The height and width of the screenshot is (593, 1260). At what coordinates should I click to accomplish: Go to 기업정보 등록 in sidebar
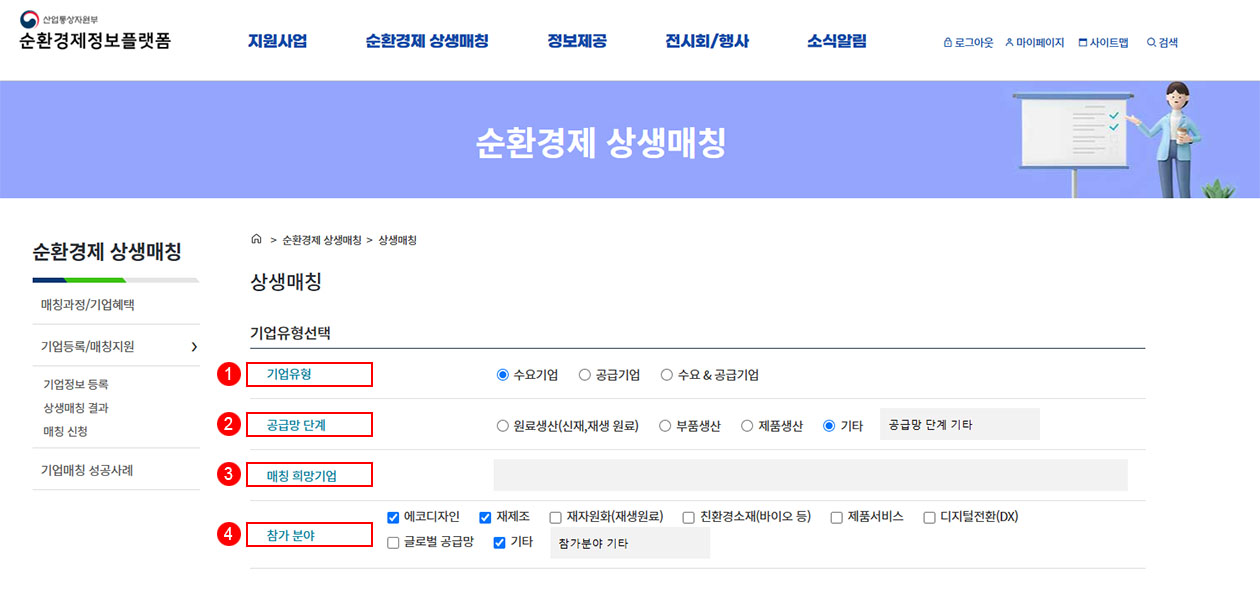(76, 384)
